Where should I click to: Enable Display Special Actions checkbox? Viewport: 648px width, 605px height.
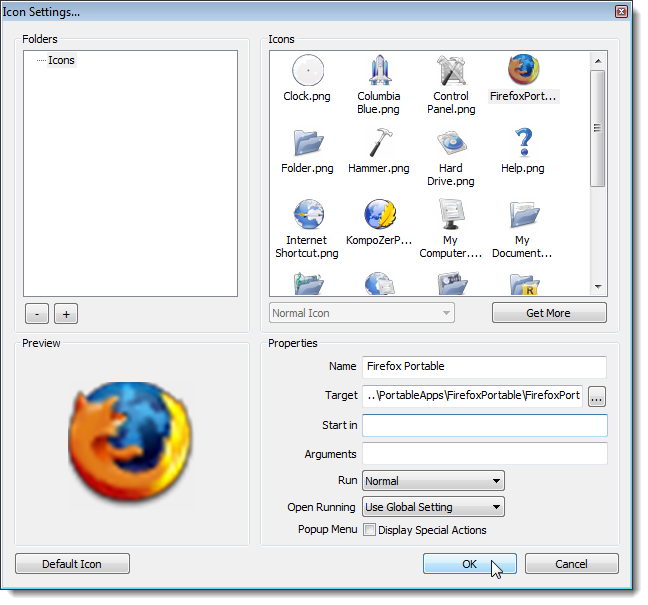click(x=369, y=529)
